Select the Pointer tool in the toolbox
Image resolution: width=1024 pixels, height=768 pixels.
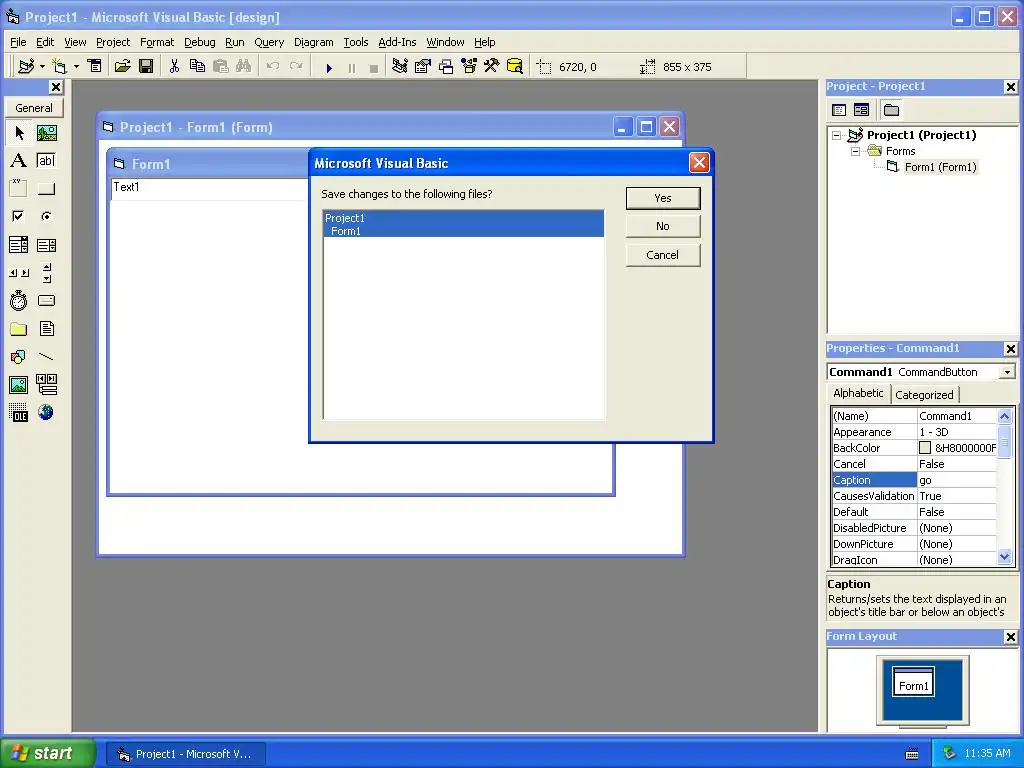19,133
